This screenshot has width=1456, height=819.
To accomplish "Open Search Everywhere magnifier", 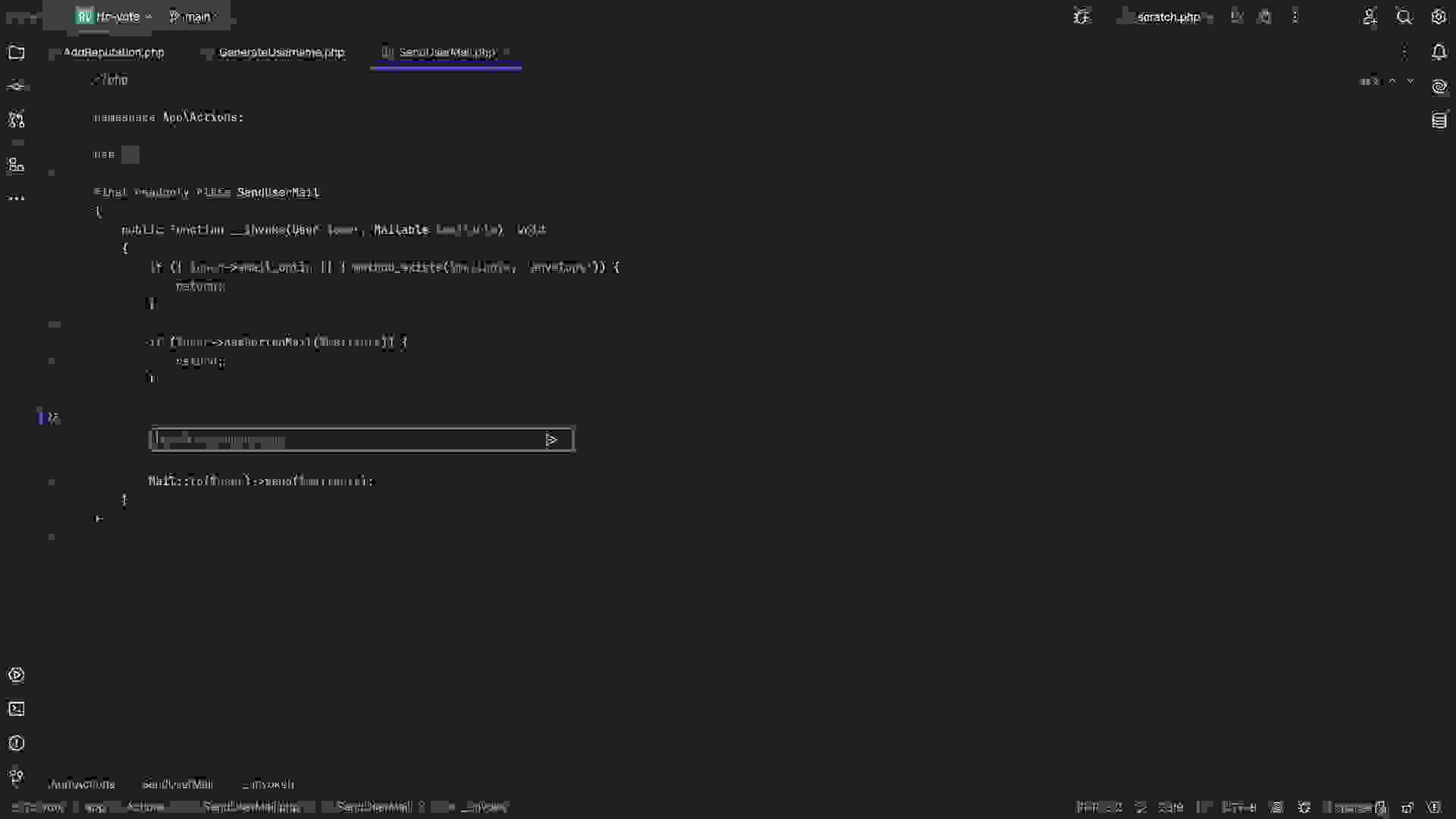I will coord(1404,16).
